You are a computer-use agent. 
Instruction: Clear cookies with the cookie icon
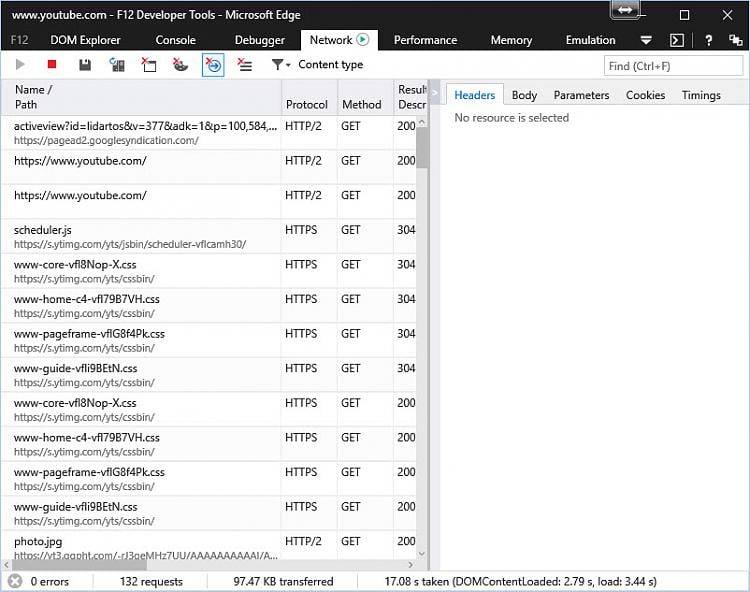(180, 65)
